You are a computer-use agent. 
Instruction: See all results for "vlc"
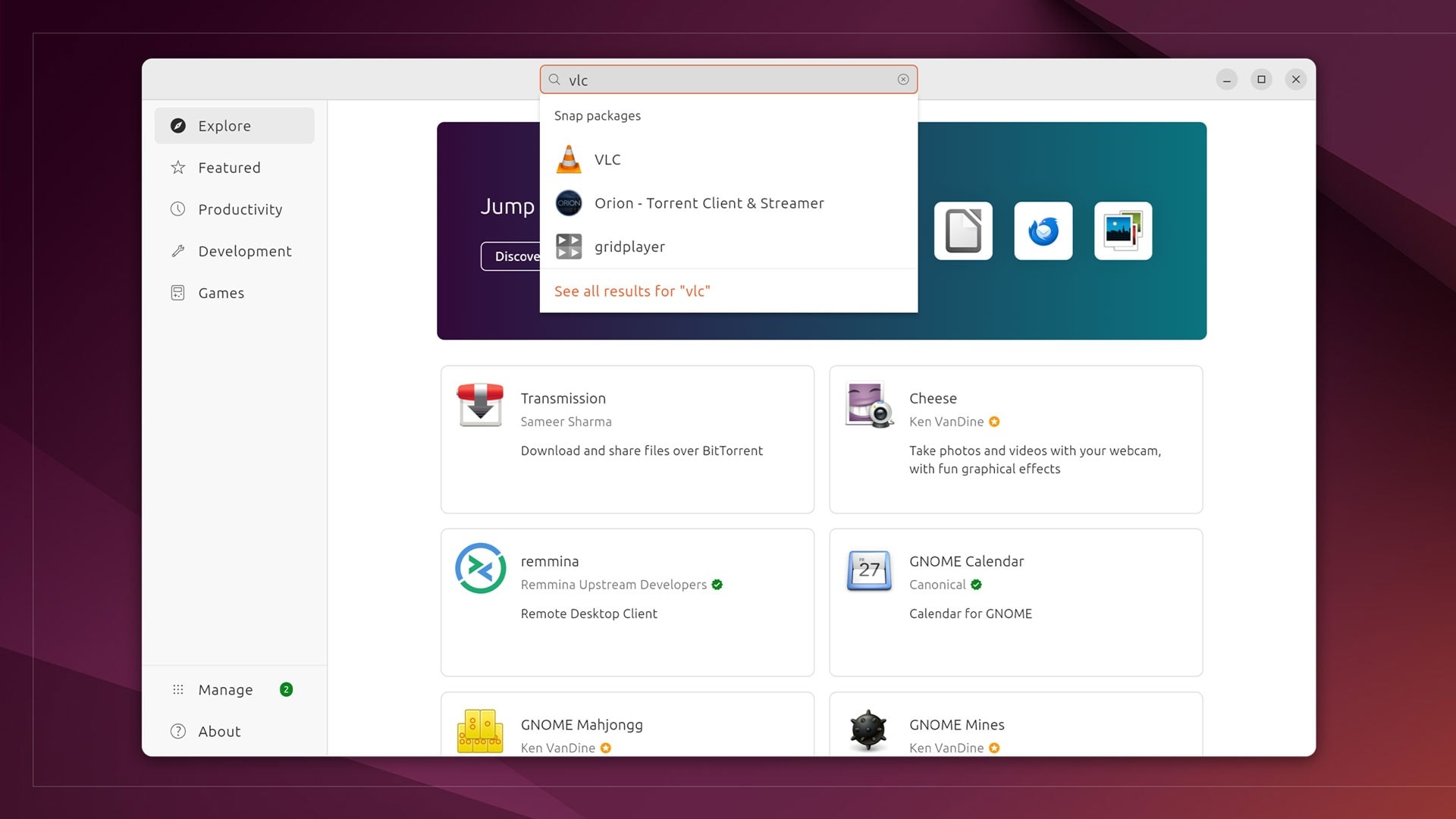pos(632,291)
